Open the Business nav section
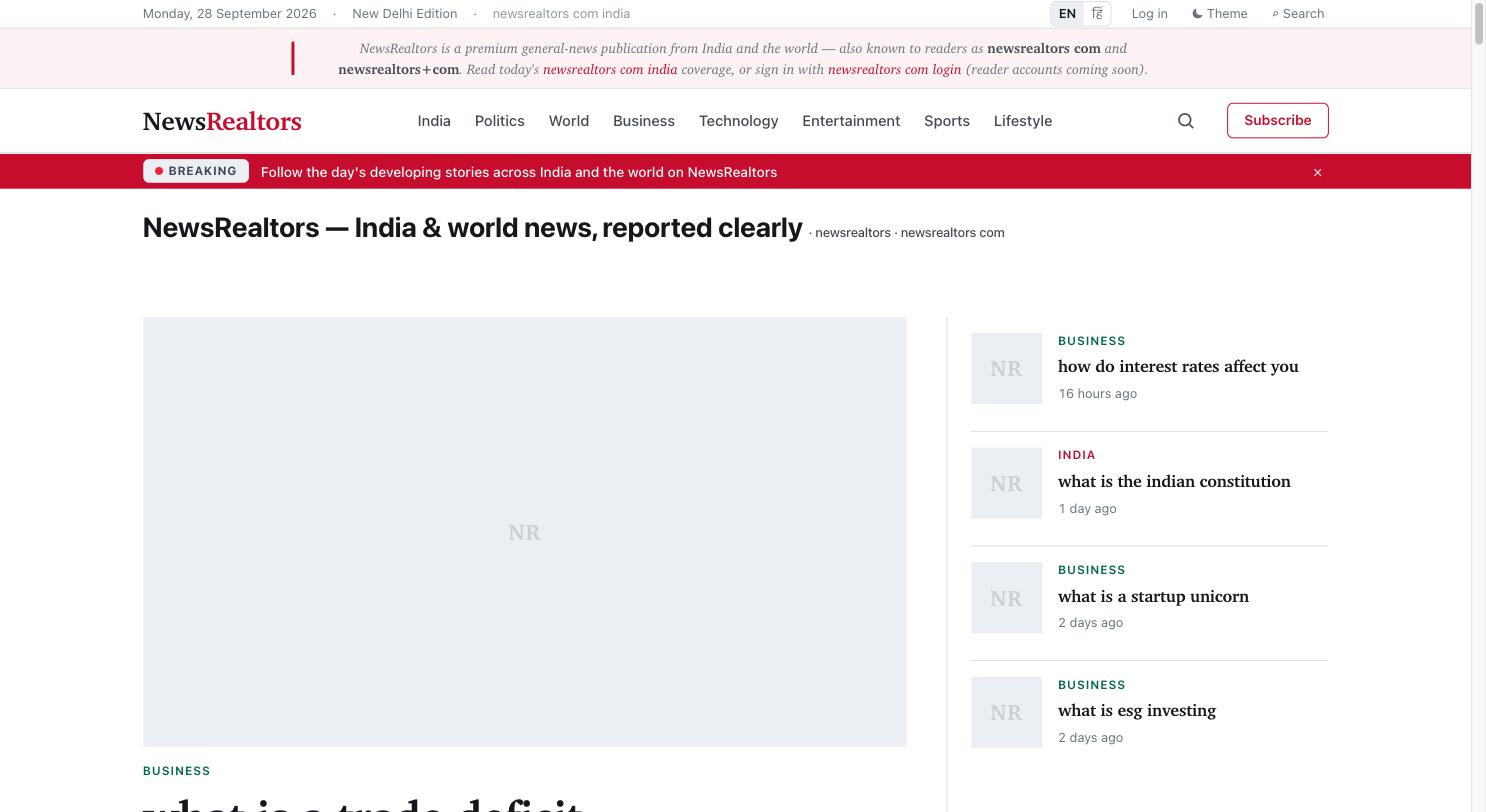The height and width of the screenshot is (812, 1486). pos(644,121)
